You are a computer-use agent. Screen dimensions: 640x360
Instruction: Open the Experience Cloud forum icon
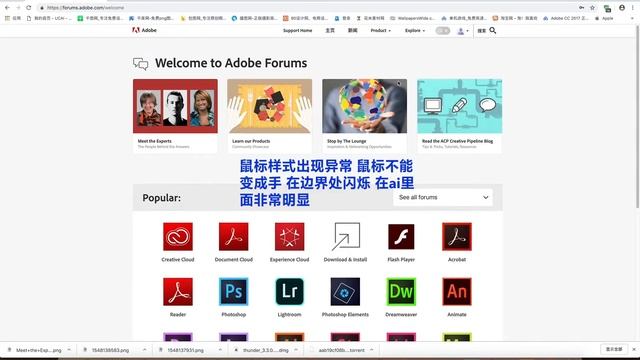289,237
